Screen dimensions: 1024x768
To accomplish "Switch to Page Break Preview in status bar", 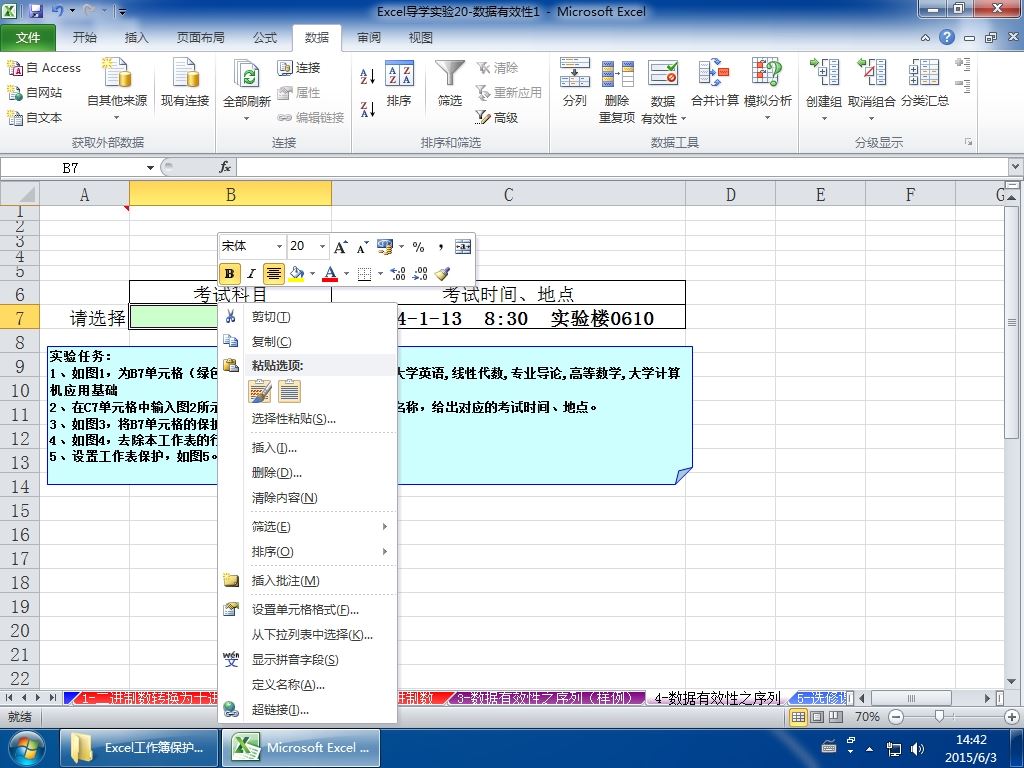I will pos(836,716).
